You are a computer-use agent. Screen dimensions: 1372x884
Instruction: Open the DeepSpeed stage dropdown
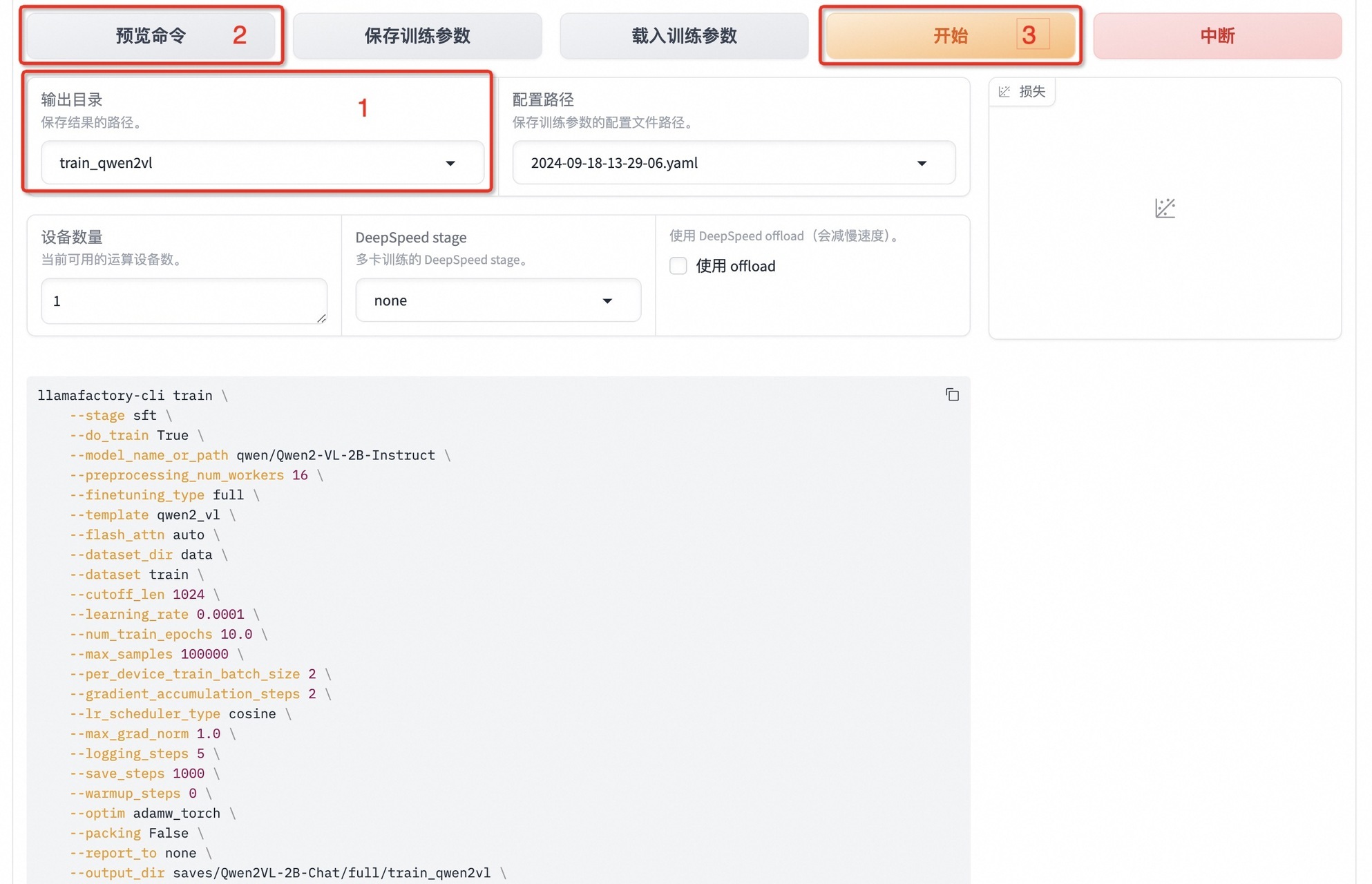click(x=607, y=301)
